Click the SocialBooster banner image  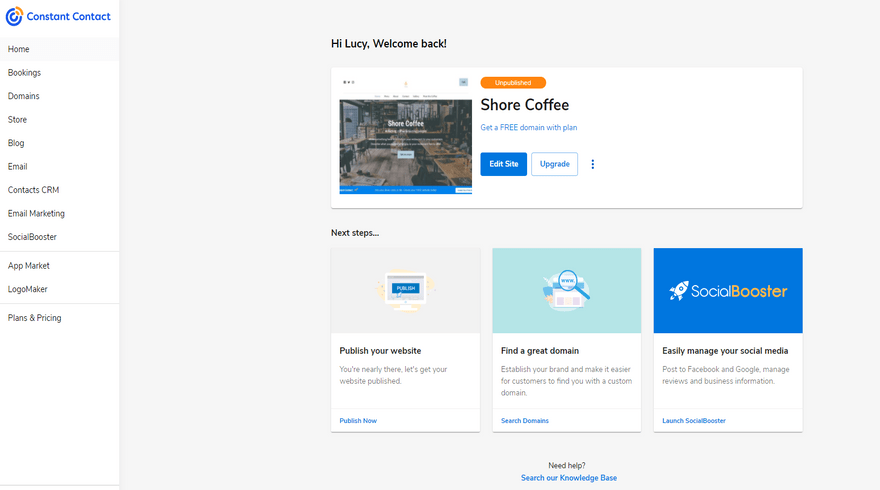[728, 291]
